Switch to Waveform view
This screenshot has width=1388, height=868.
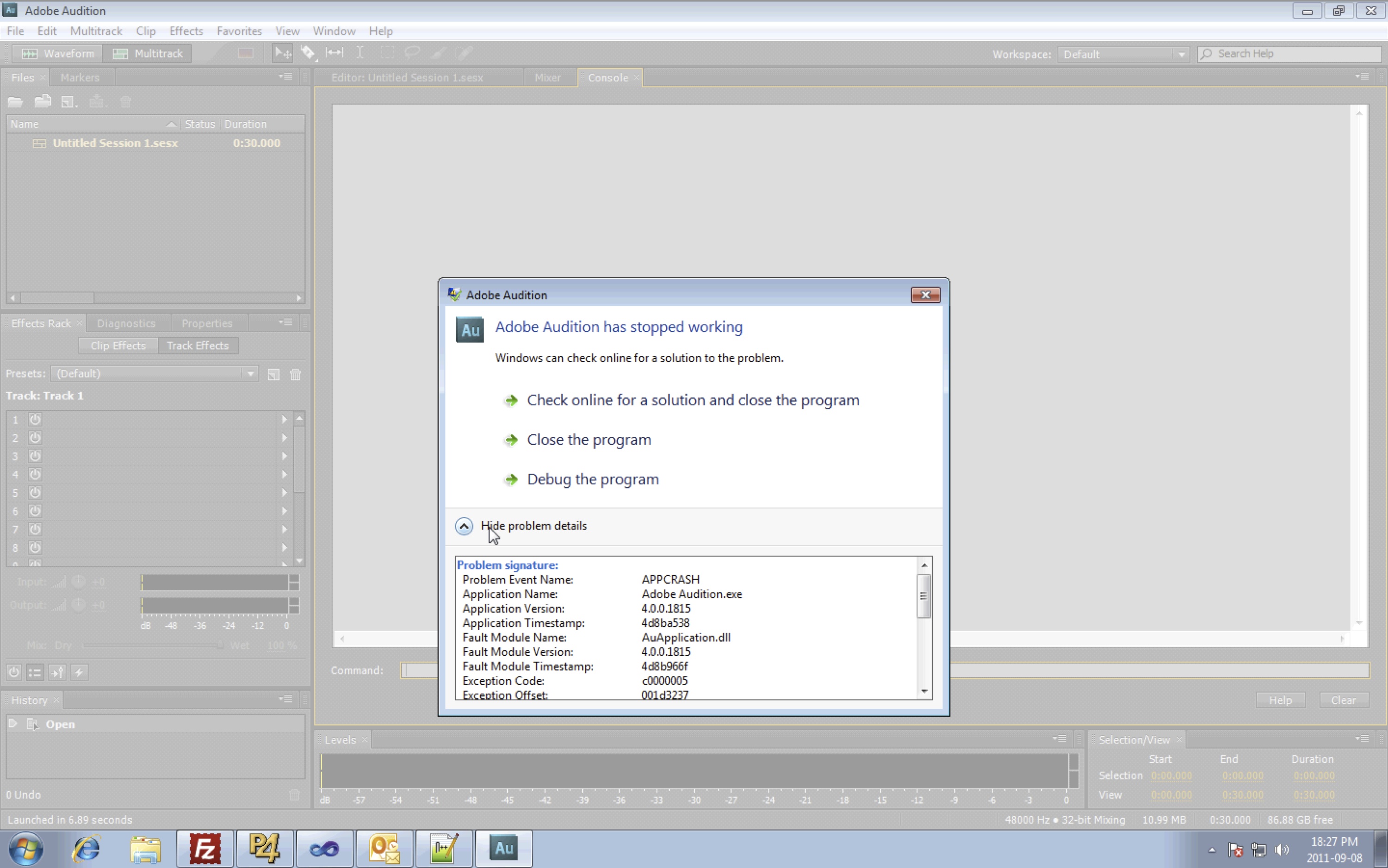coord(57,53)
